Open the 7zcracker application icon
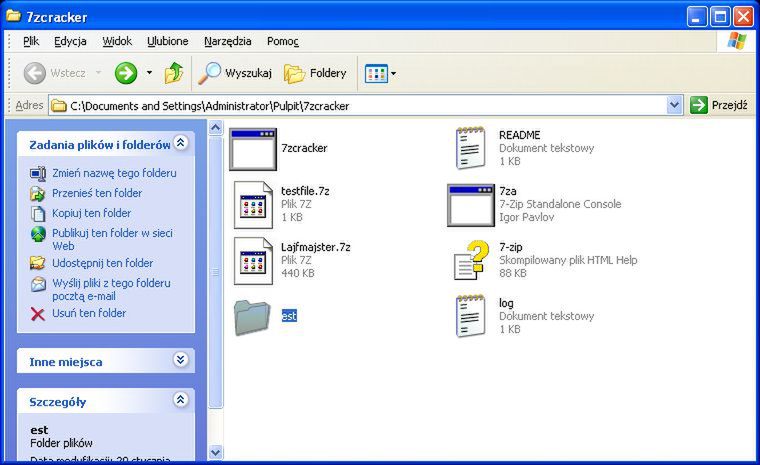 [253, 149]
